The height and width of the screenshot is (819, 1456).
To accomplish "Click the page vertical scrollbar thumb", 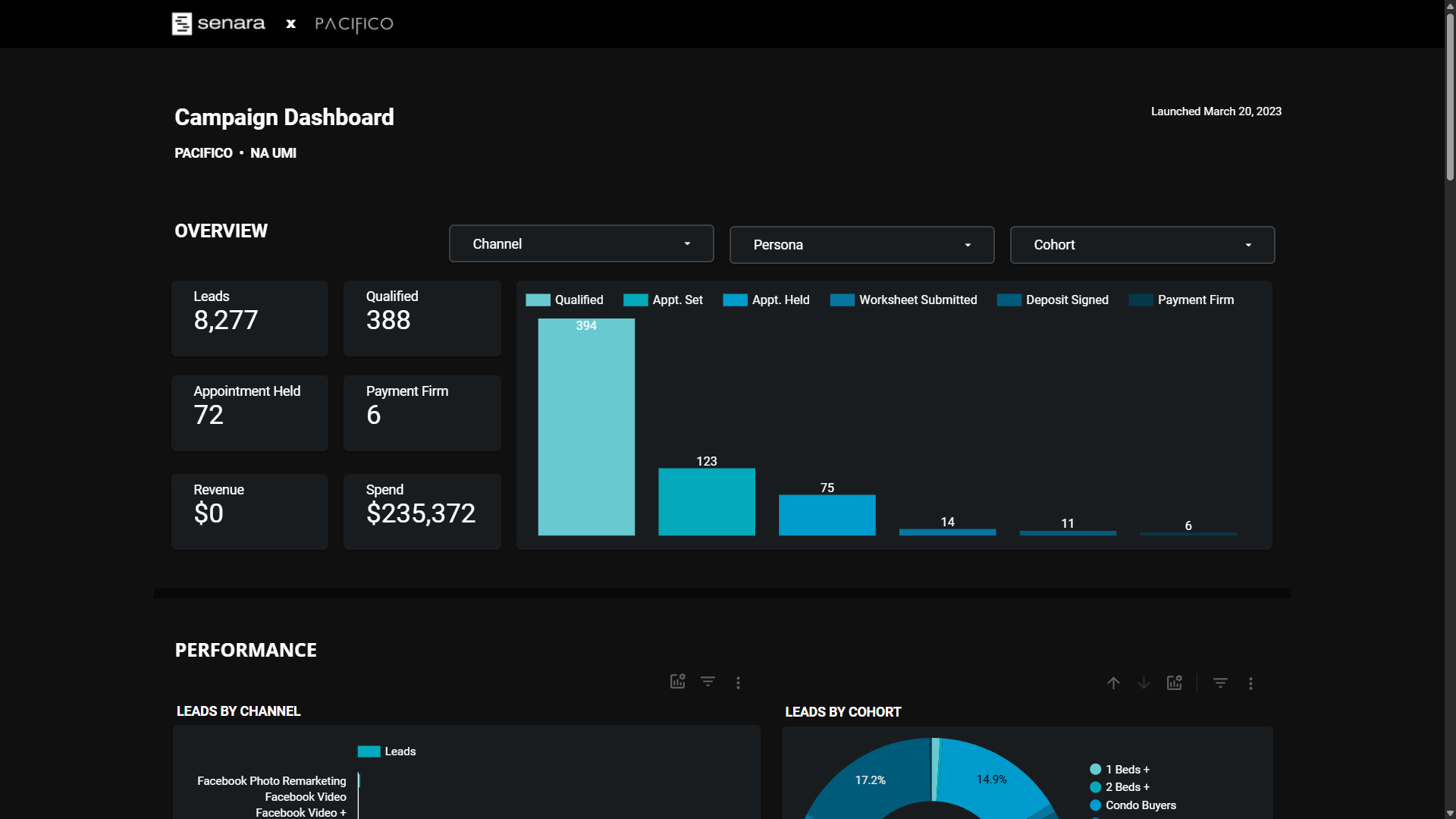I will [1450, 99].
